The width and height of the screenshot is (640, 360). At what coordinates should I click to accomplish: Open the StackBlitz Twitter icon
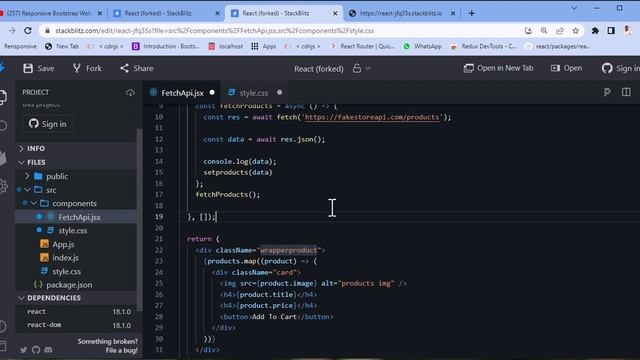pos(23,350)
